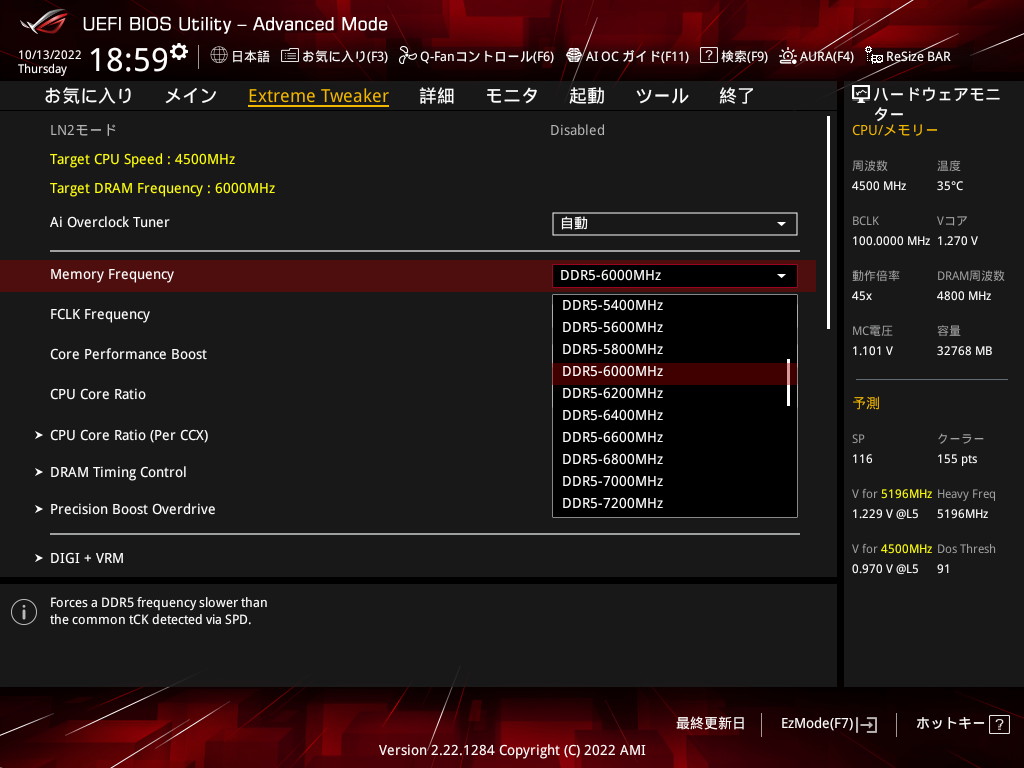Click the EzMode switch arrow icon
This screenshot has width=1024, height=768.
868,724
